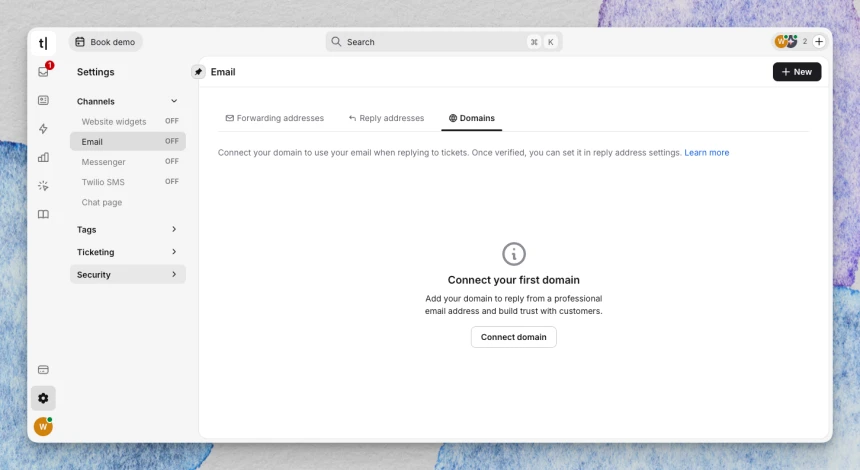Open the contacts card icon in sidebar
This screenshot has height=470, width=860.
point(43,100)
